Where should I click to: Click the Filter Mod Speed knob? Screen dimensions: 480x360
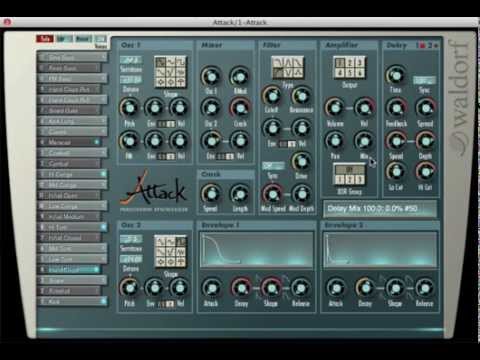272,194
